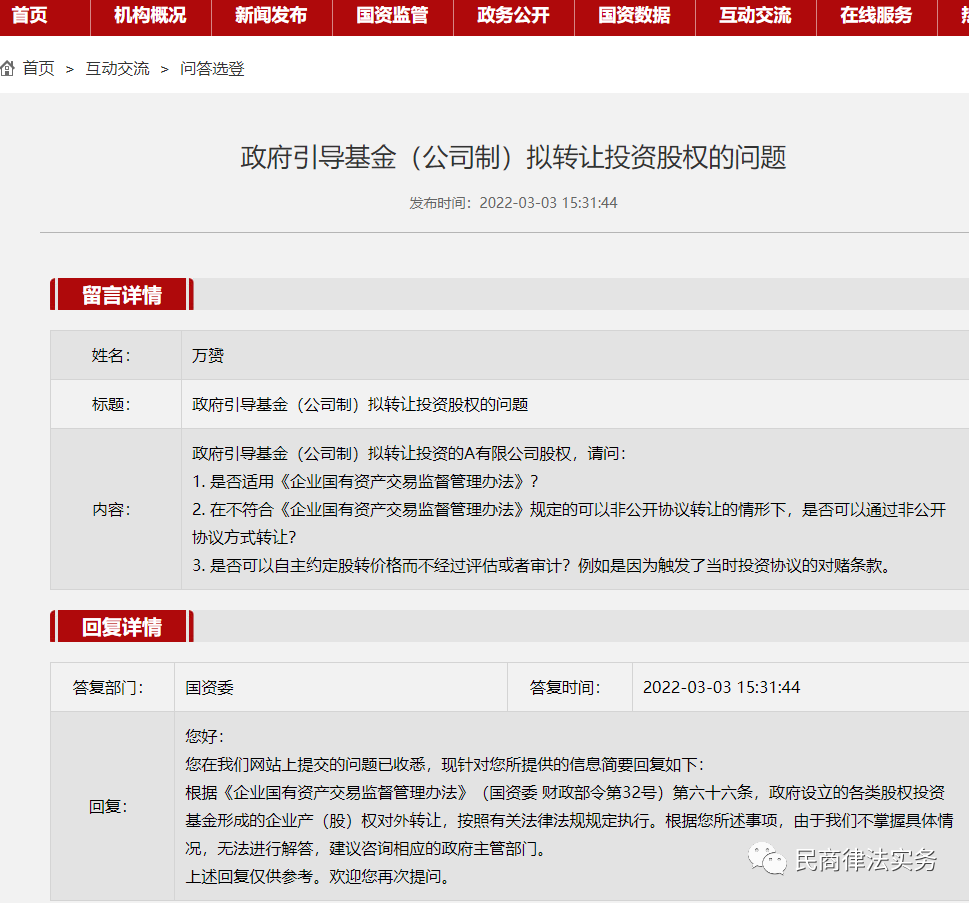Screen dimensions: 969x903
Task: Go to 首页 via breadcrumb link
Action: (x=39, y=68)
